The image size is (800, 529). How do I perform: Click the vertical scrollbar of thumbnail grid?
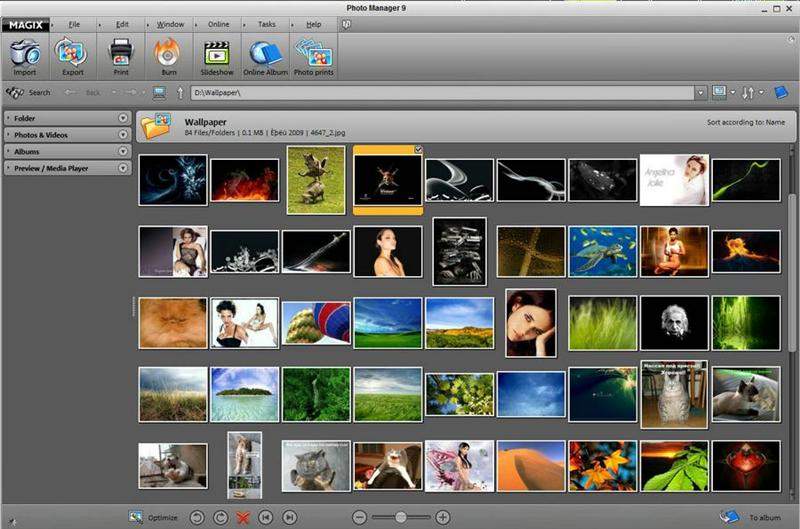coord(792,273)
